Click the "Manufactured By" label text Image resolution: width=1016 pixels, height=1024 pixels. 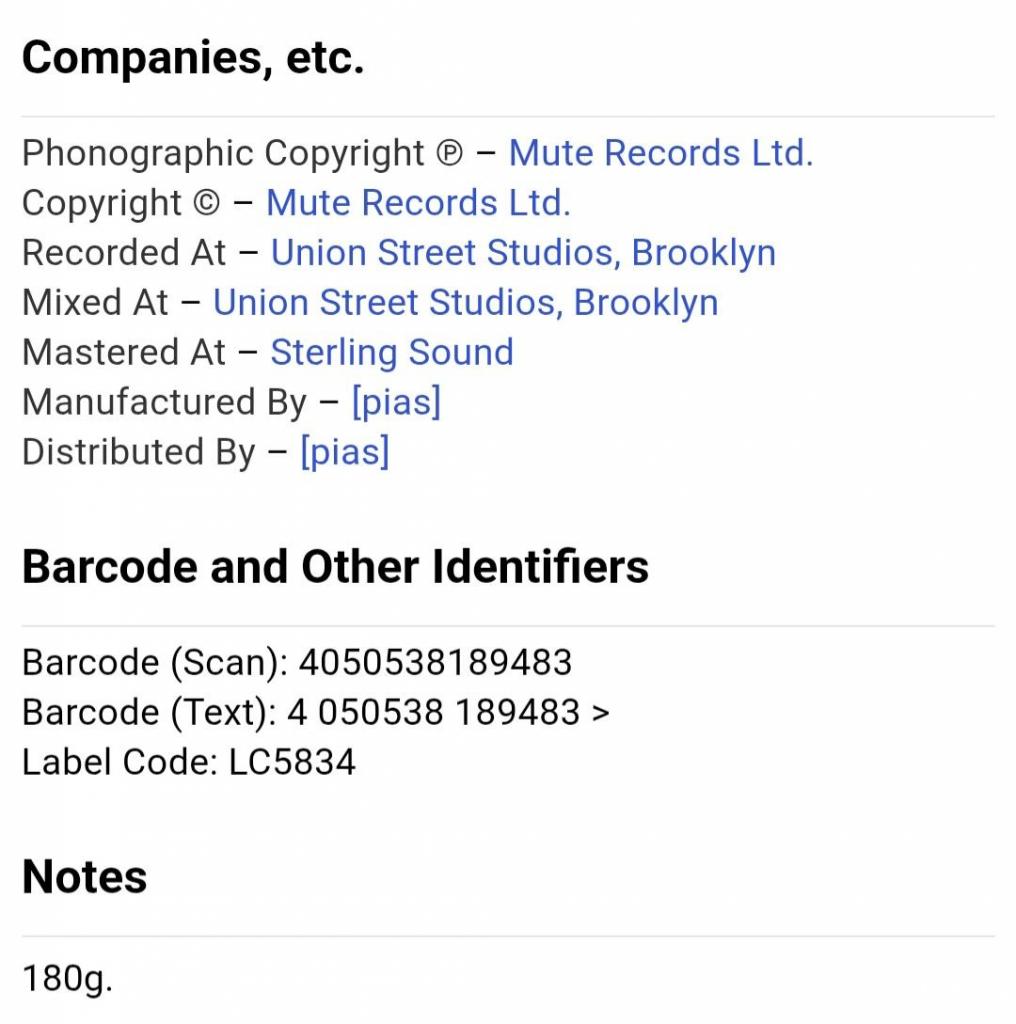164,402
